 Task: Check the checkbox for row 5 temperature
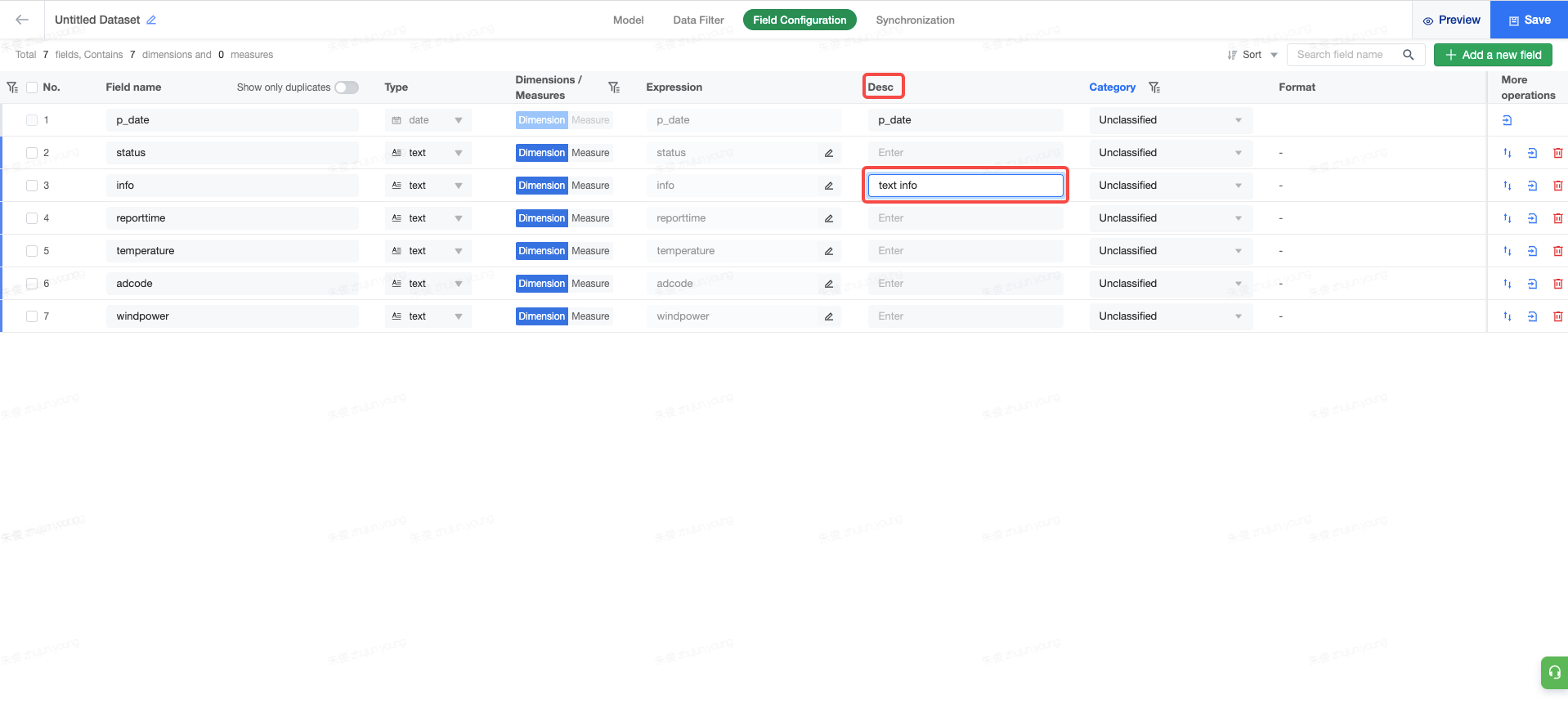pyautogui.click(x=32, y=251)
